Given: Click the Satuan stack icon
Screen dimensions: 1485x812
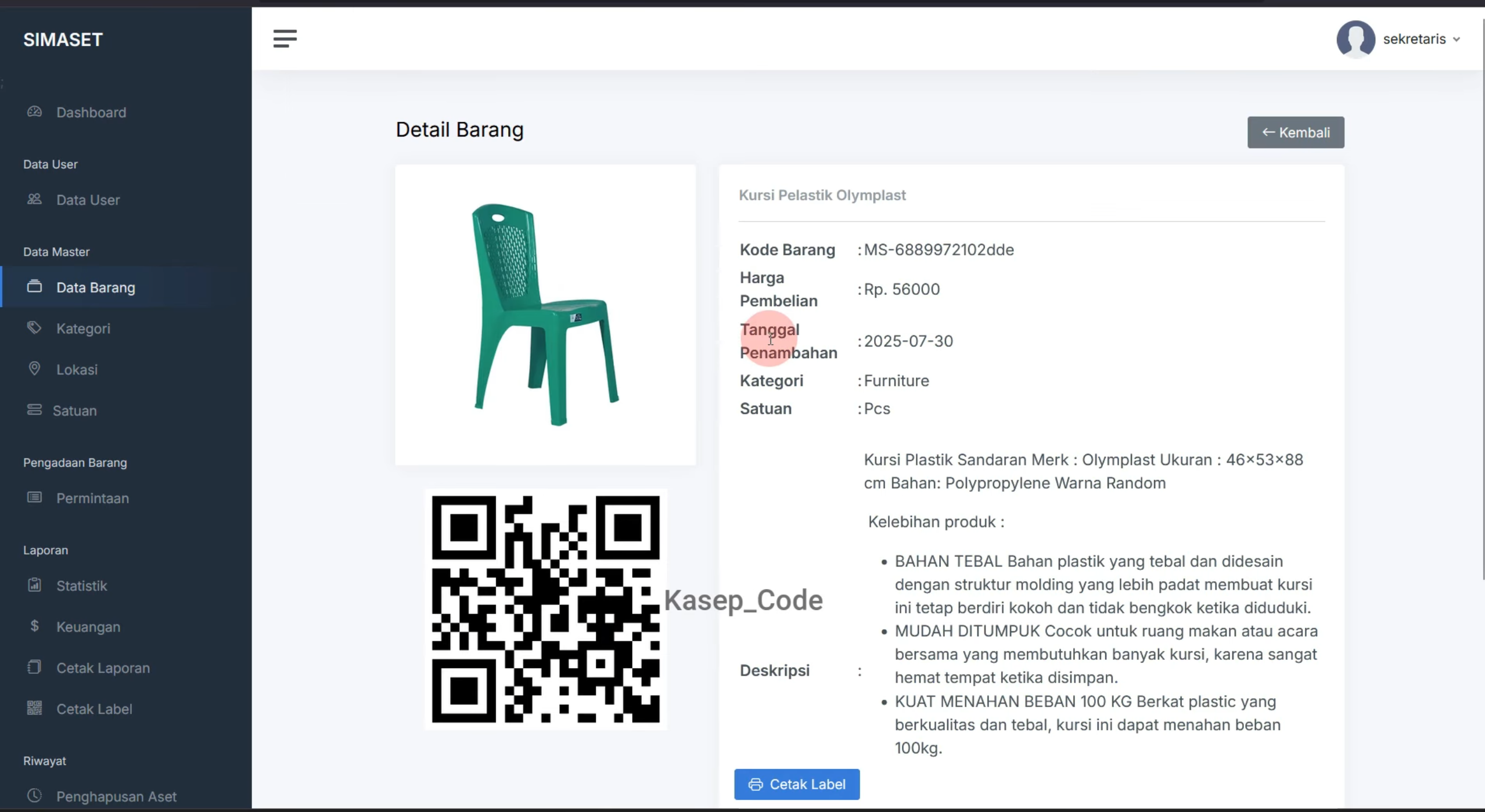Looking at the screenshot, I should pyautogui.click(x=34, y=410).
